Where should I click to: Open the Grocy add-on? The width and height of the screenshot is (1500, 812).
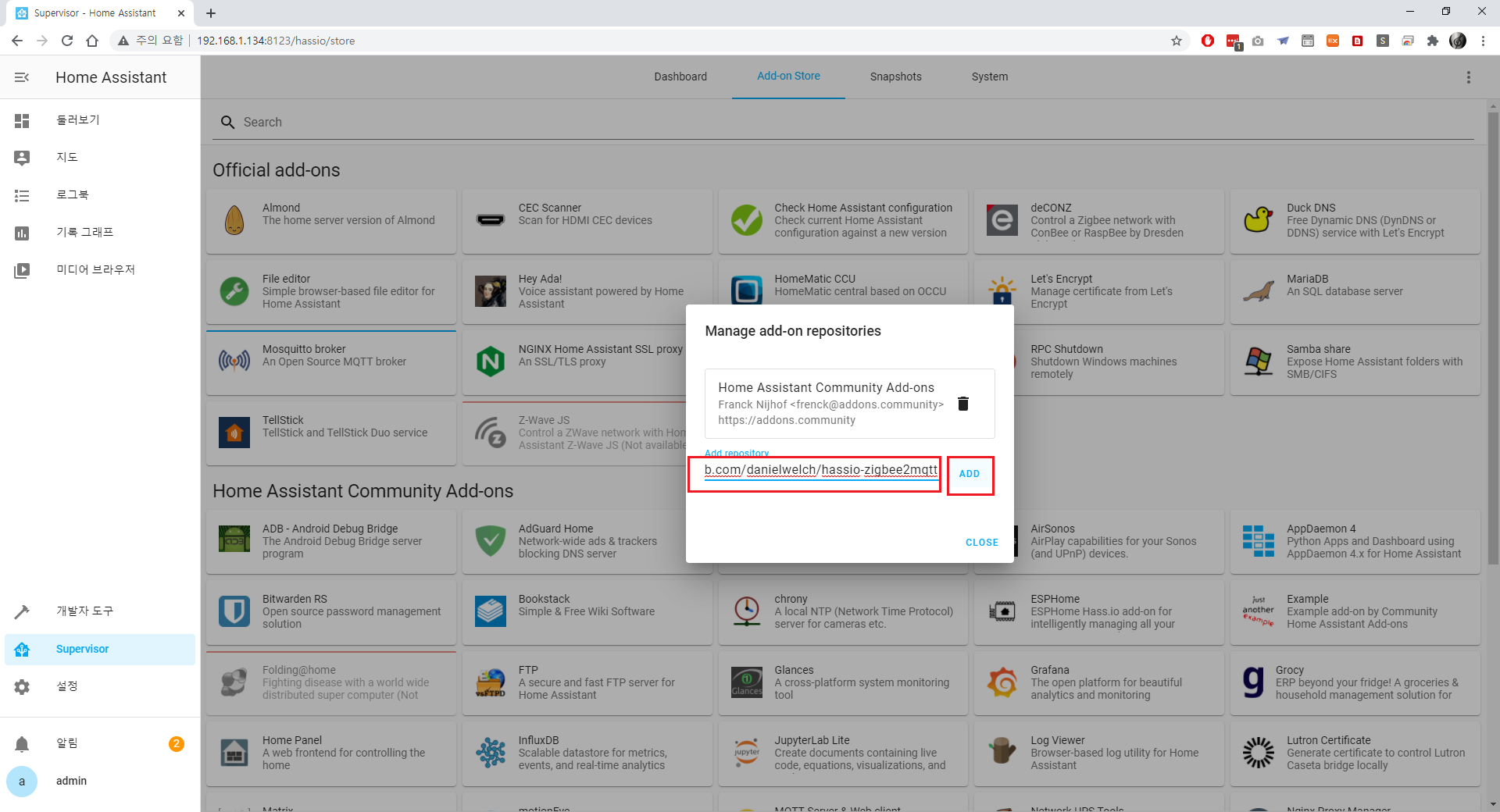(x=1355, y=683)
